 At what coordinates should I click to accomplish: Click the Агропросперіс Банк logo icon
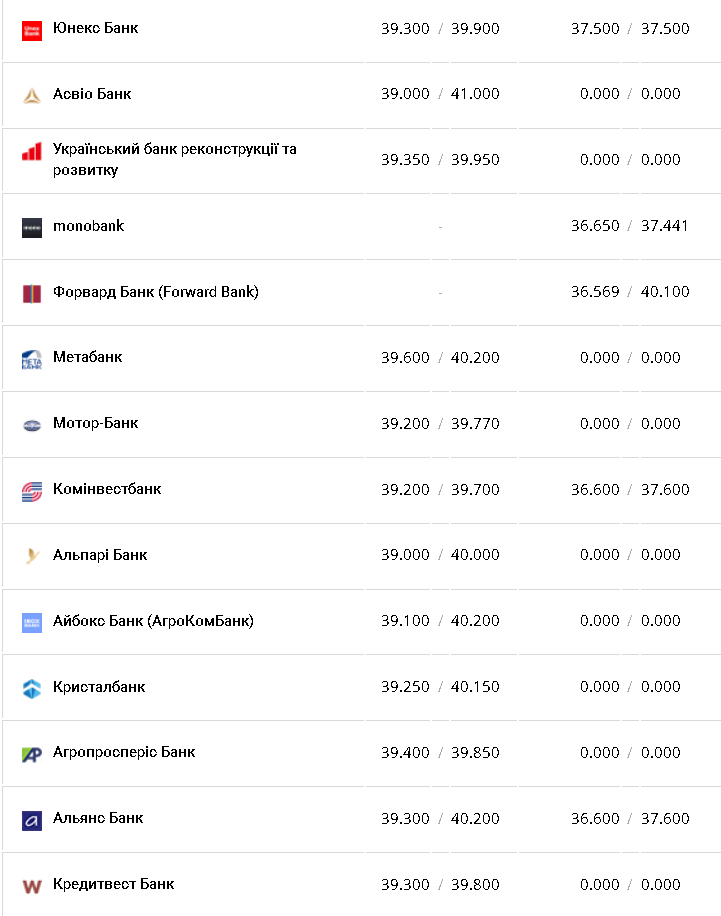pos(32,754)
